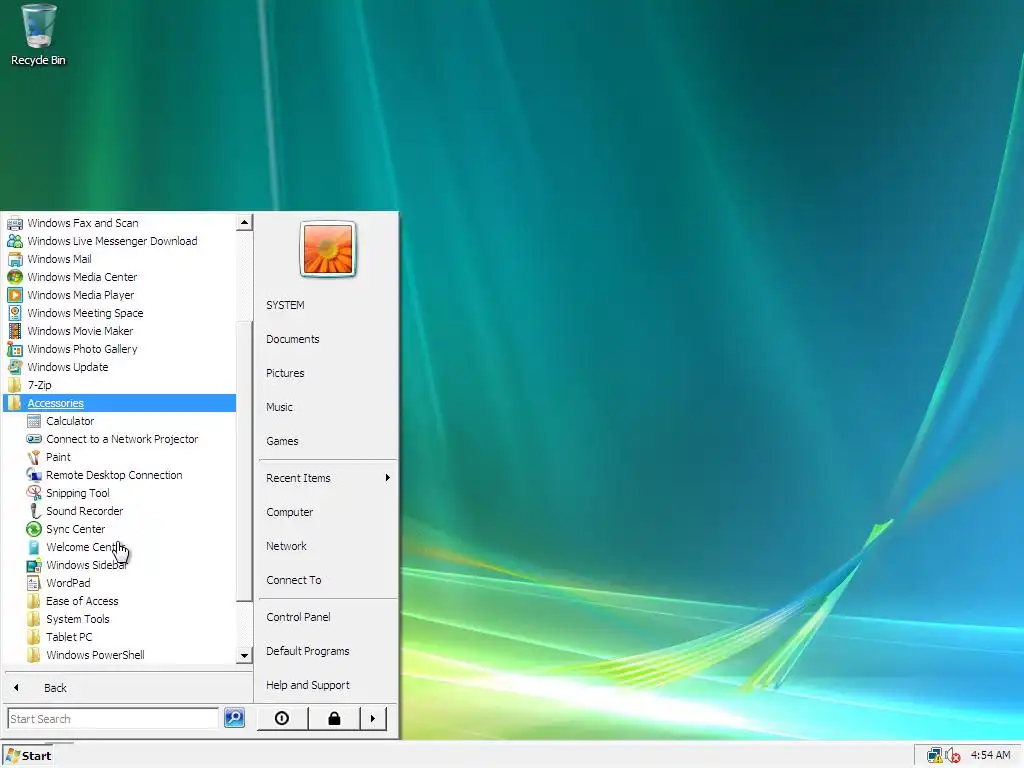
Task: Open SYSTEM user folder
Action: [x=285, y=305]
